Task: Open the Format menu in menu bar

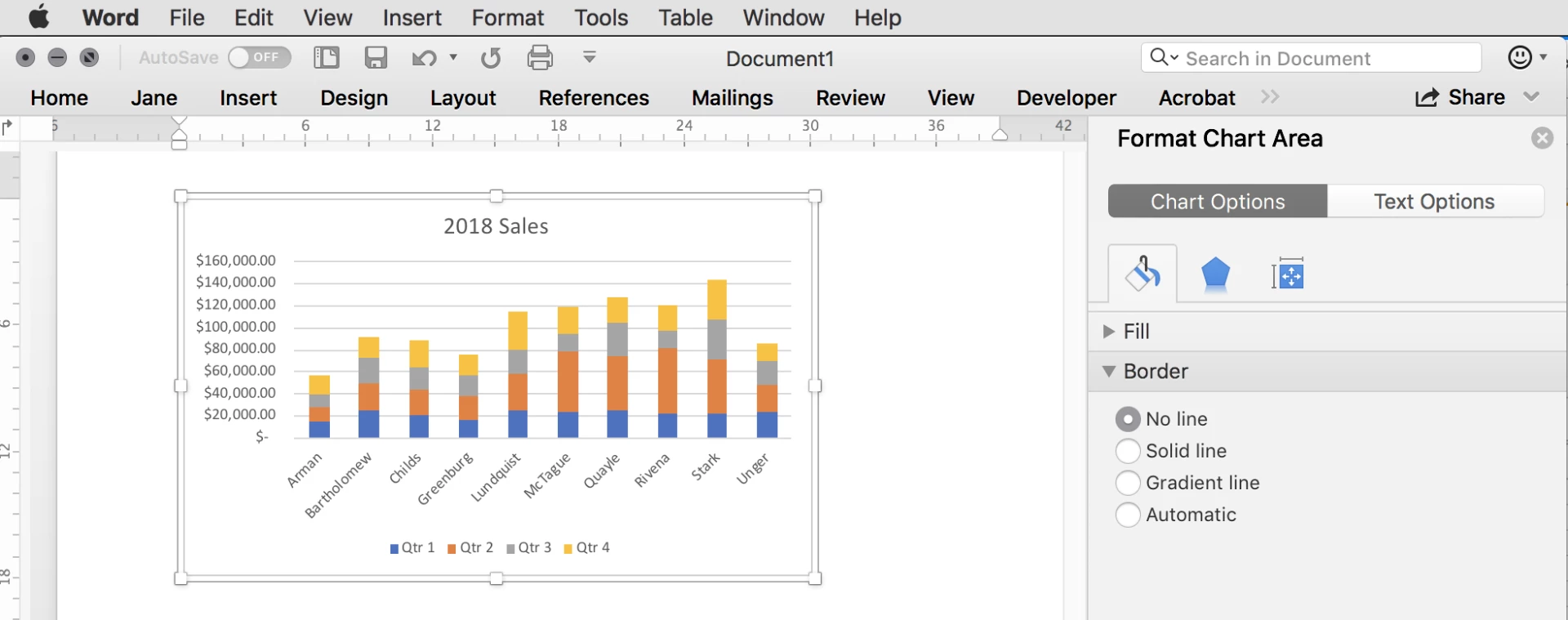Action: click(508, 17)
